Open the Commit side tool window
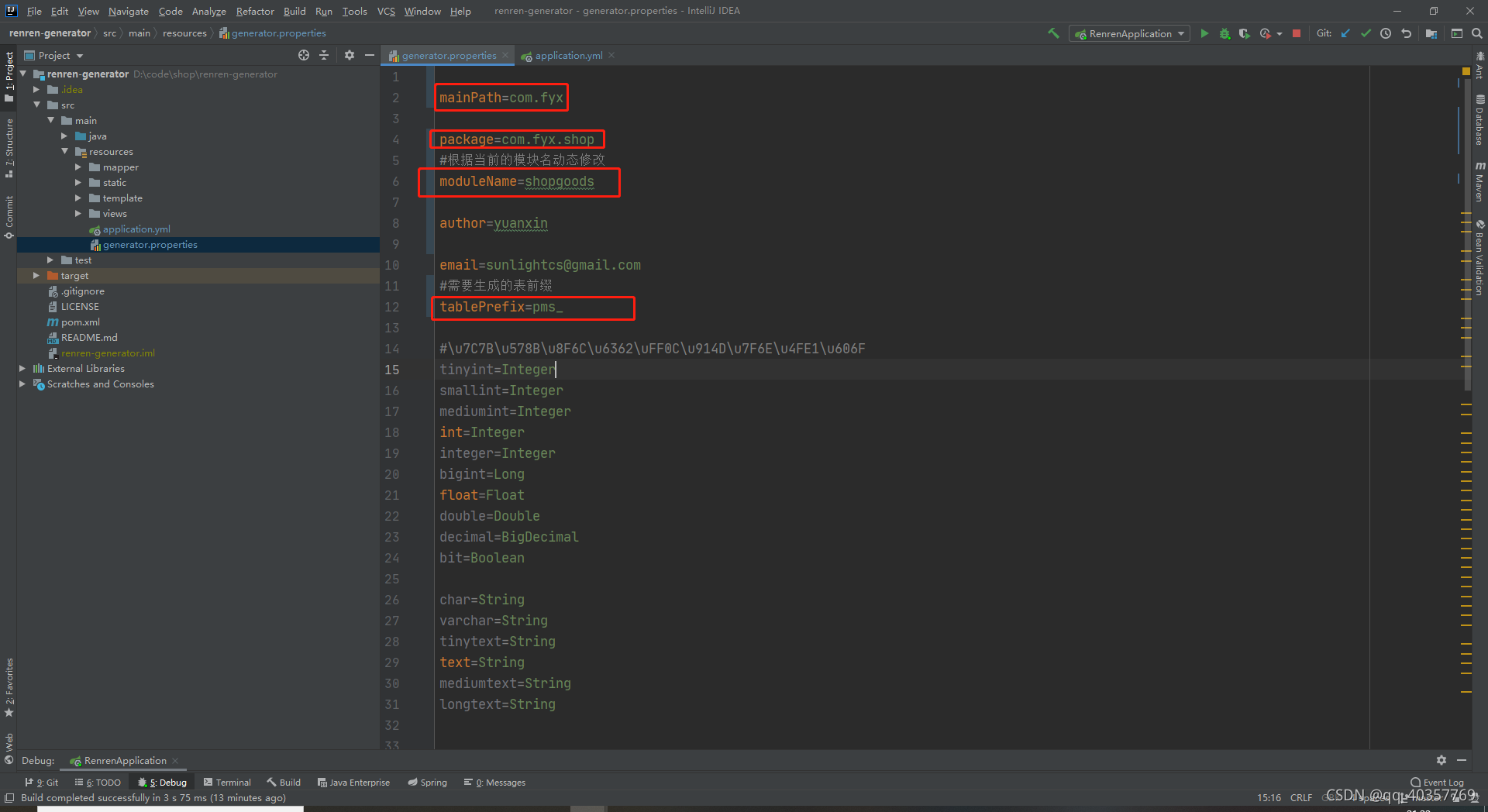The image size is (1488, 812). 9,217
